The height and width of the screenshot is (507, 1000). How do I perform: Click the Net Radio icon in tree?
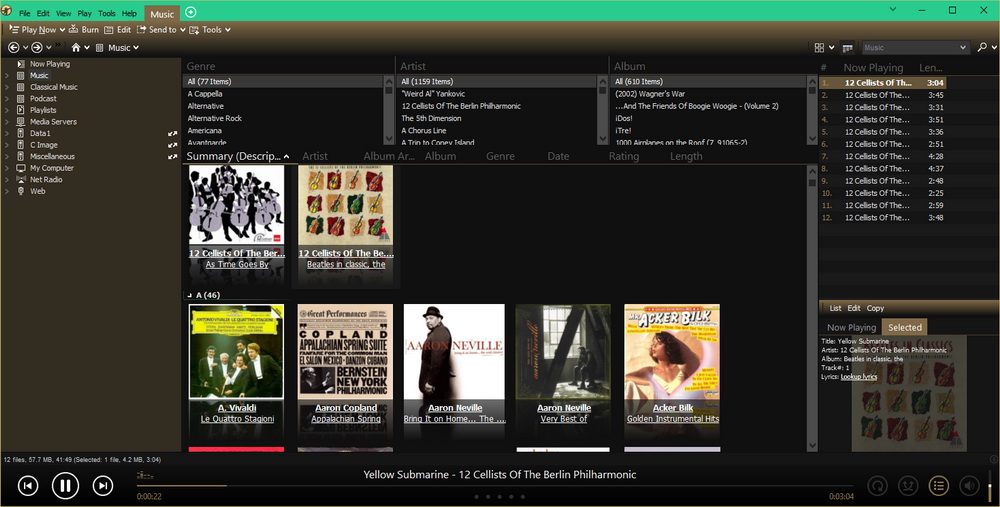coord(20,179)
